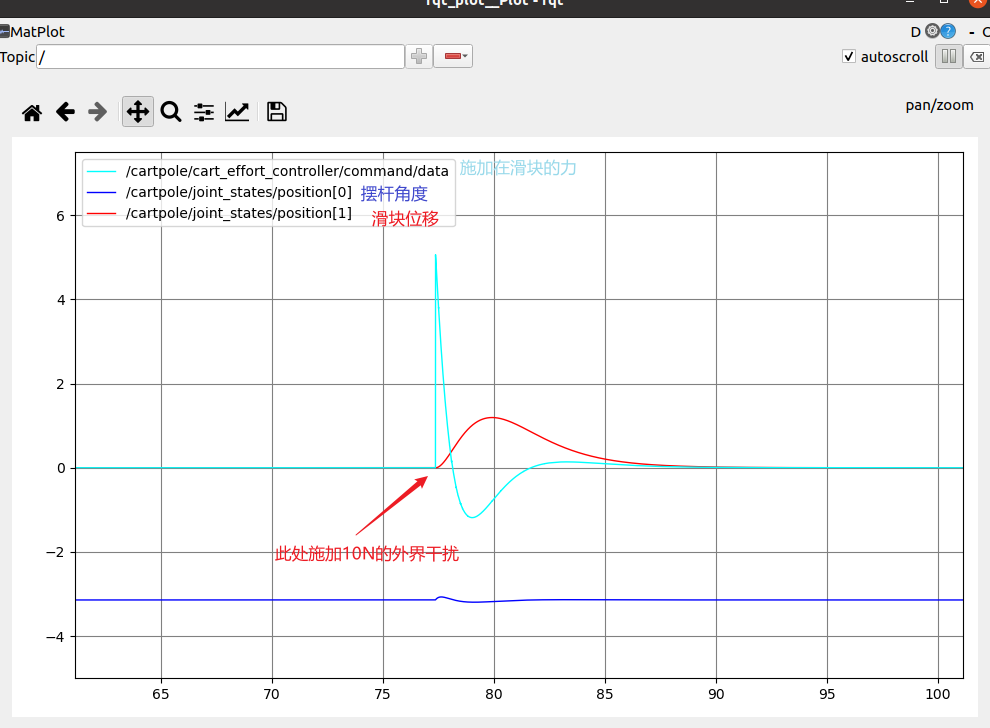This screenshot has height=728, width=990.
Task: Click the y-axis tick label −4
Action: tap(56, 637)
